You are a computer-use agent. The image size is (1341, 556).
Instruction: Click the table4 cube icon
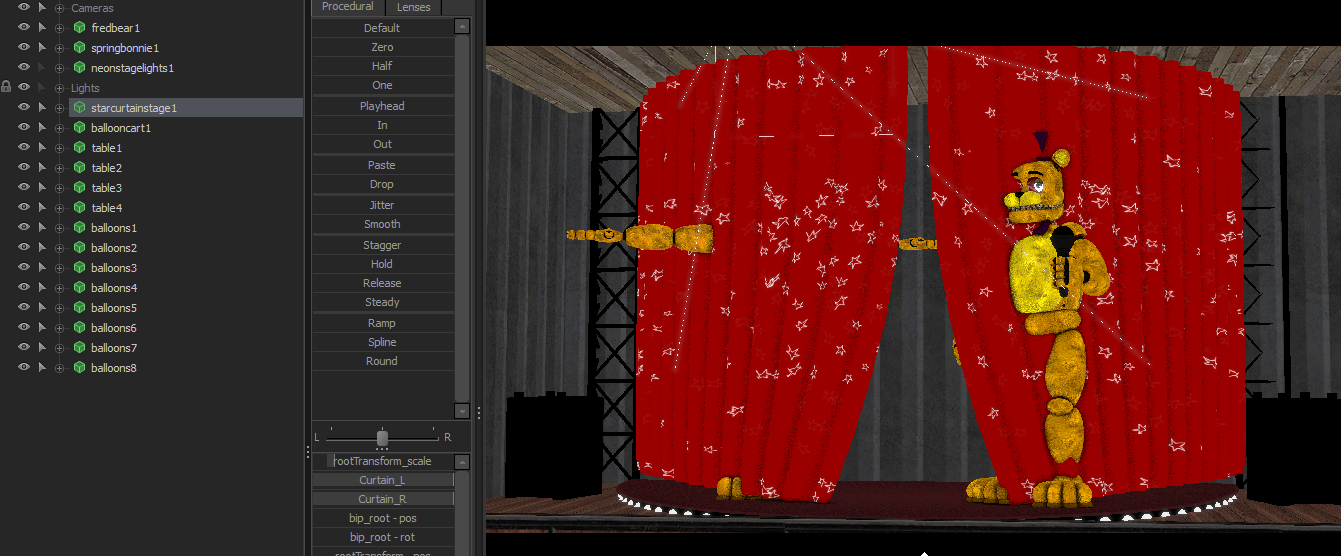click(x=79, y=208)
